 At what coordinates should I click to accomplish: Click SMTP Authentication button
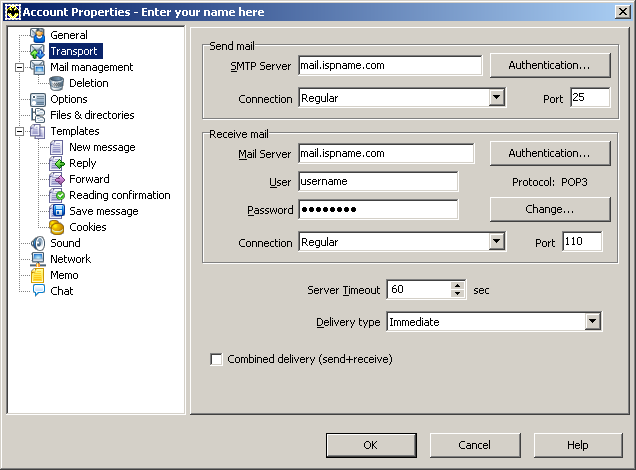pyautogui.click(x=549, y=65)
